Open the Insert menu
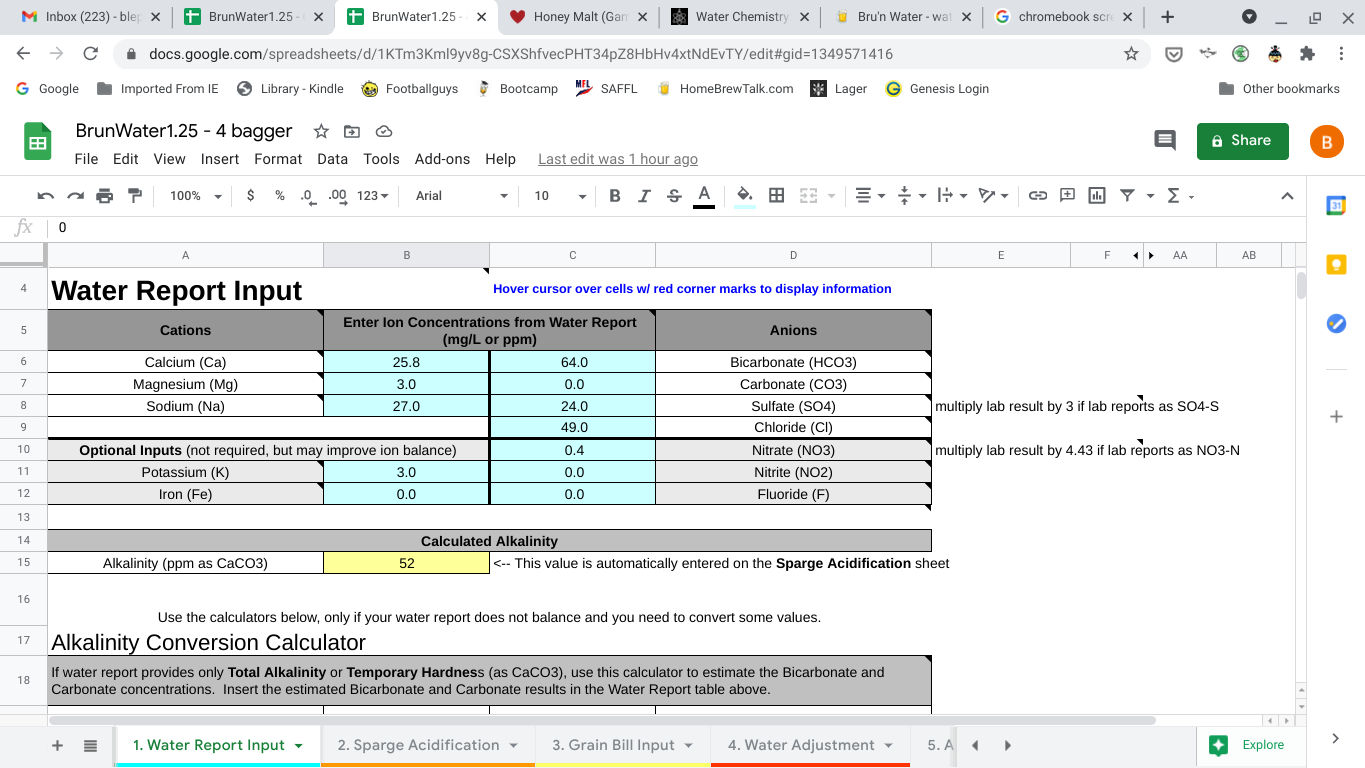Screen dimensions: 1365x768 point(220,159)
